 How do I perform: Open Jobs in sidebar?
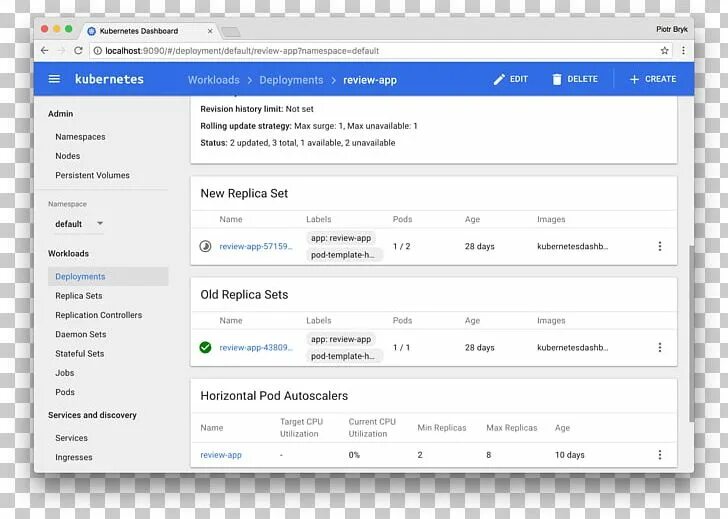tap(65, 373)
